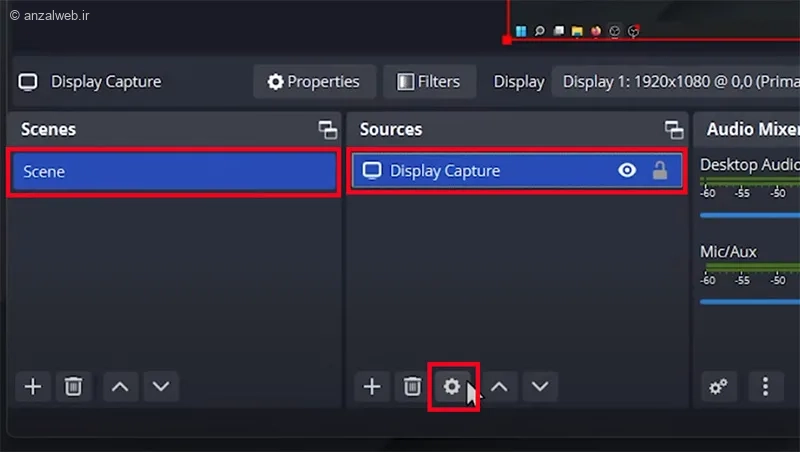800x452 pixels.
Task: Click the plain OBS icon in preview taskbar
Action: [615, 31]
